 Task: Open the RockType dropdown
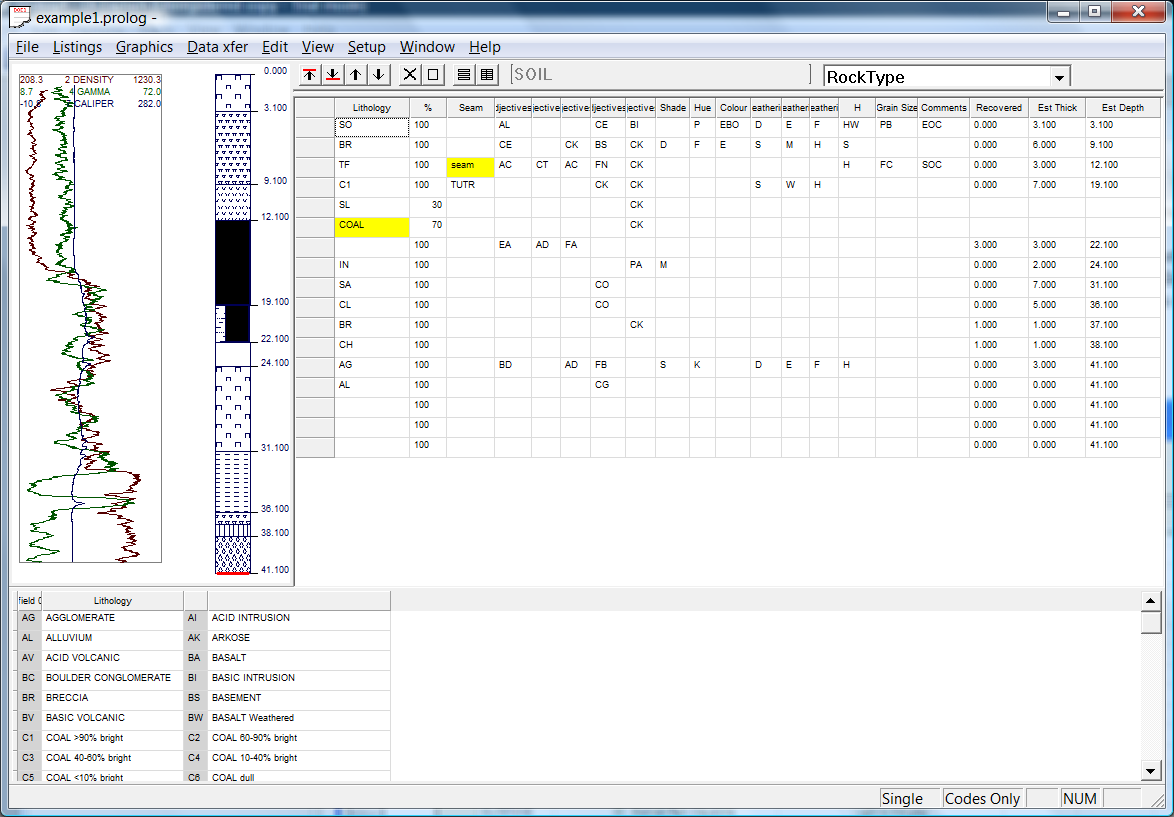click(x=1058, y=77)
